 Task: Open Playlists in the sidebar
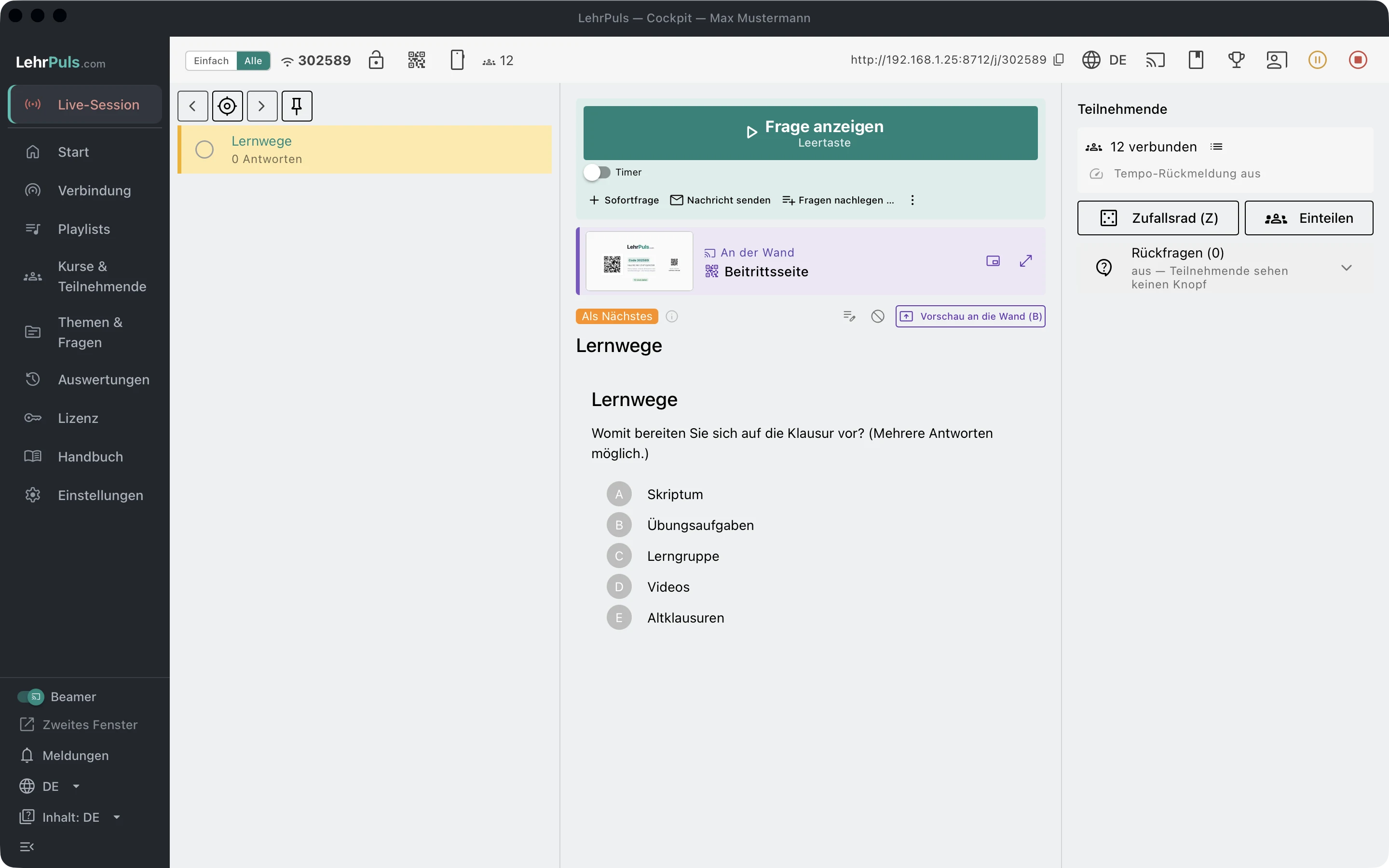click(x=85, y=229)
